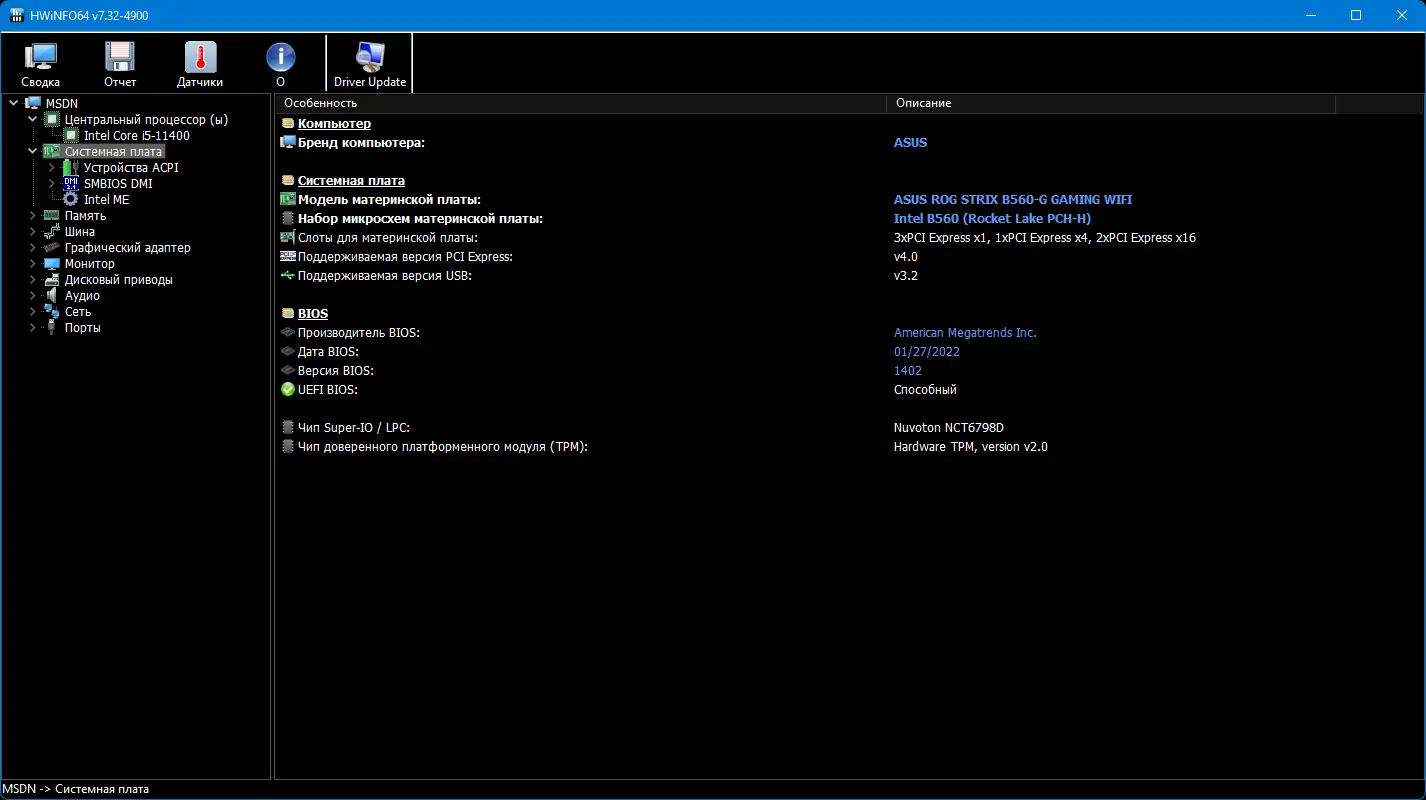Click the ASUS ROG STRIX B560-G GAMING WIFI value

(1013, 199)
